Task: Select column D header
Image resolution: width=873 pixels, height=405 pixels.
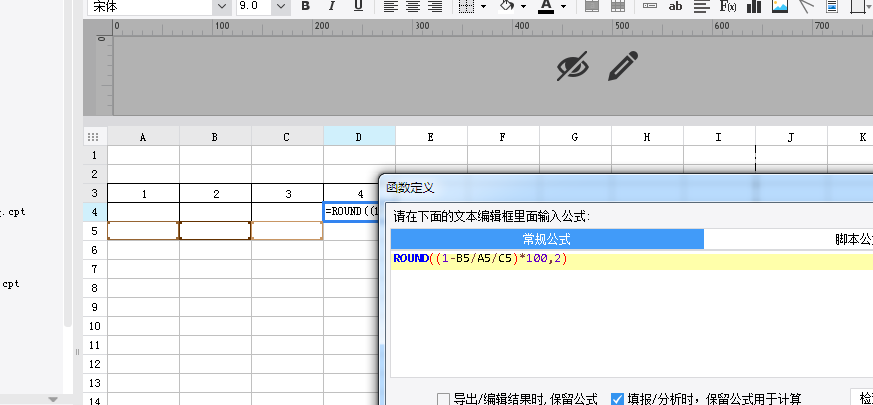Action: point(359,136)
